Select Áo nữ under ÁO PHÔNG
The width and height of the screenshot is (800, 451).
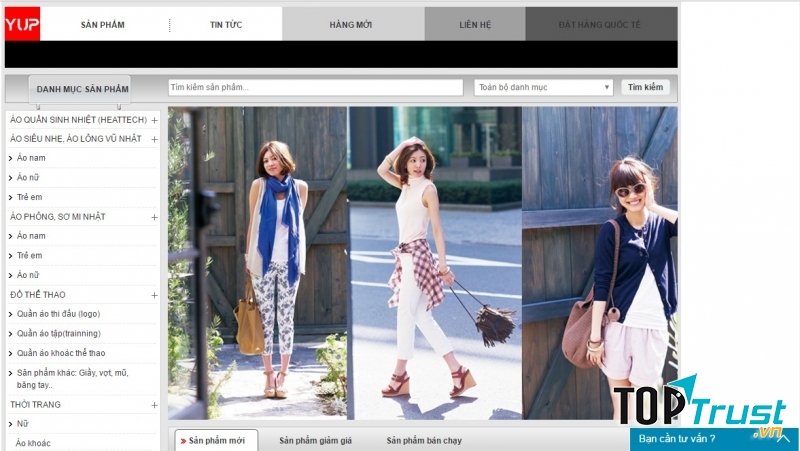tap(28, 275)
